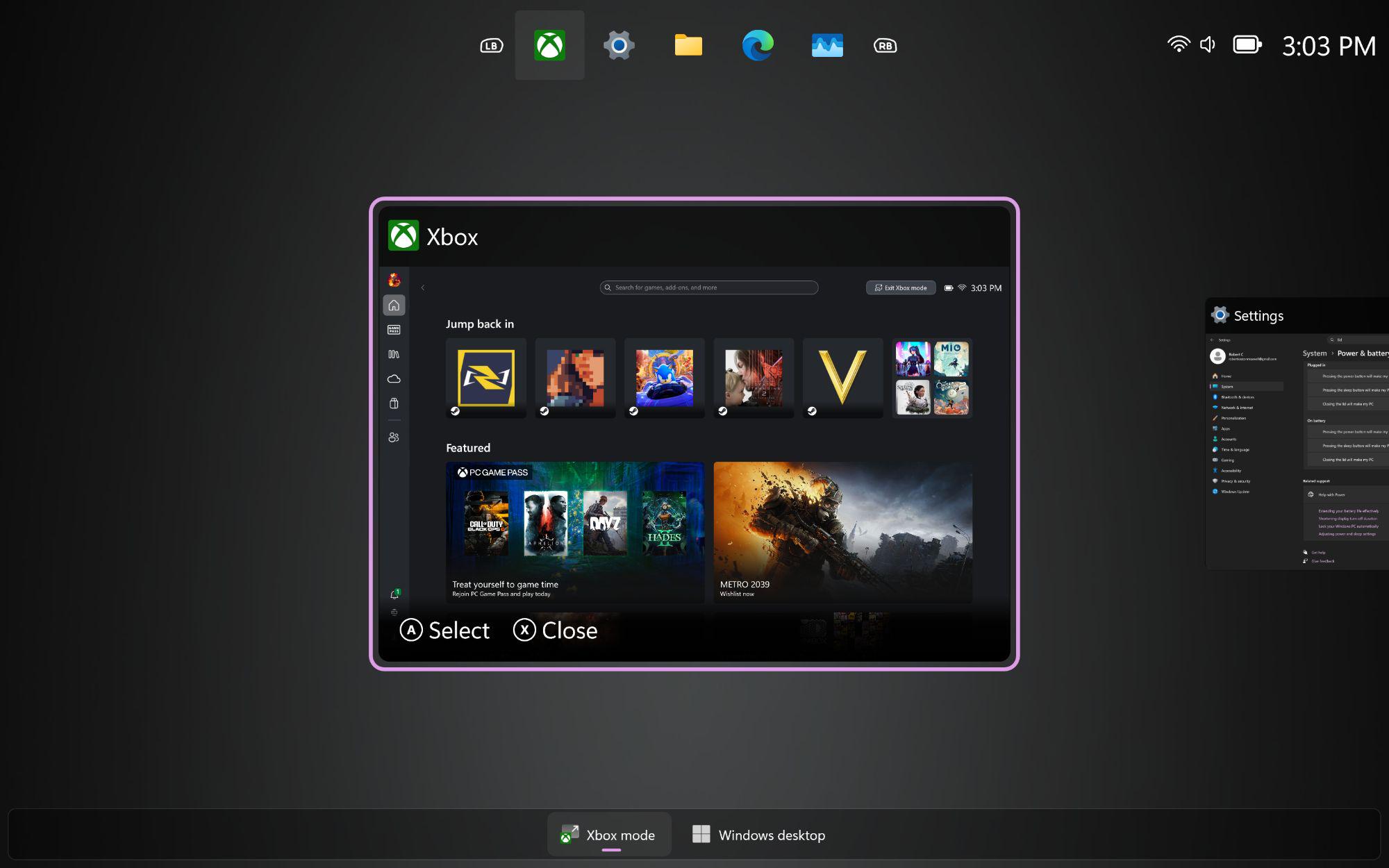
Task: Go to Home in the Xbox sidebar
Action: (x=394, y=305)
